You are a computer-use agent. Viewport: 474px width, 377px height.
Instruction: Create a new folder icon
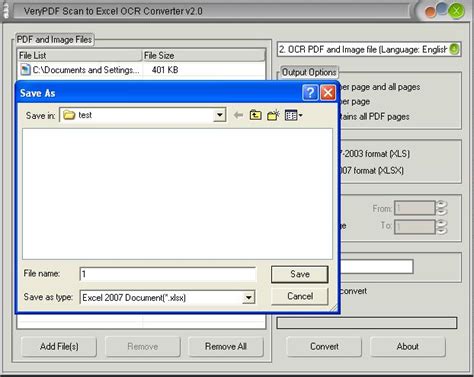[x=273, y=115]
